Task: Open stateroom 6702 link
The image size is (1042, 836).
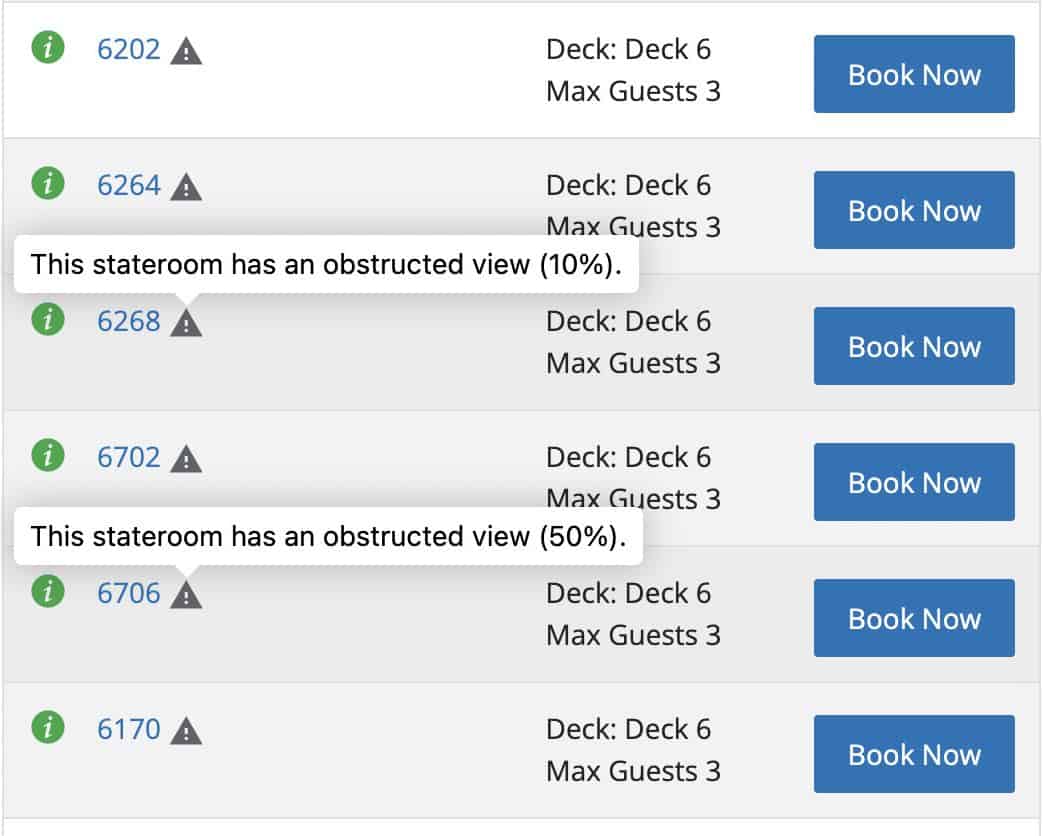Action: click(128, 457)
